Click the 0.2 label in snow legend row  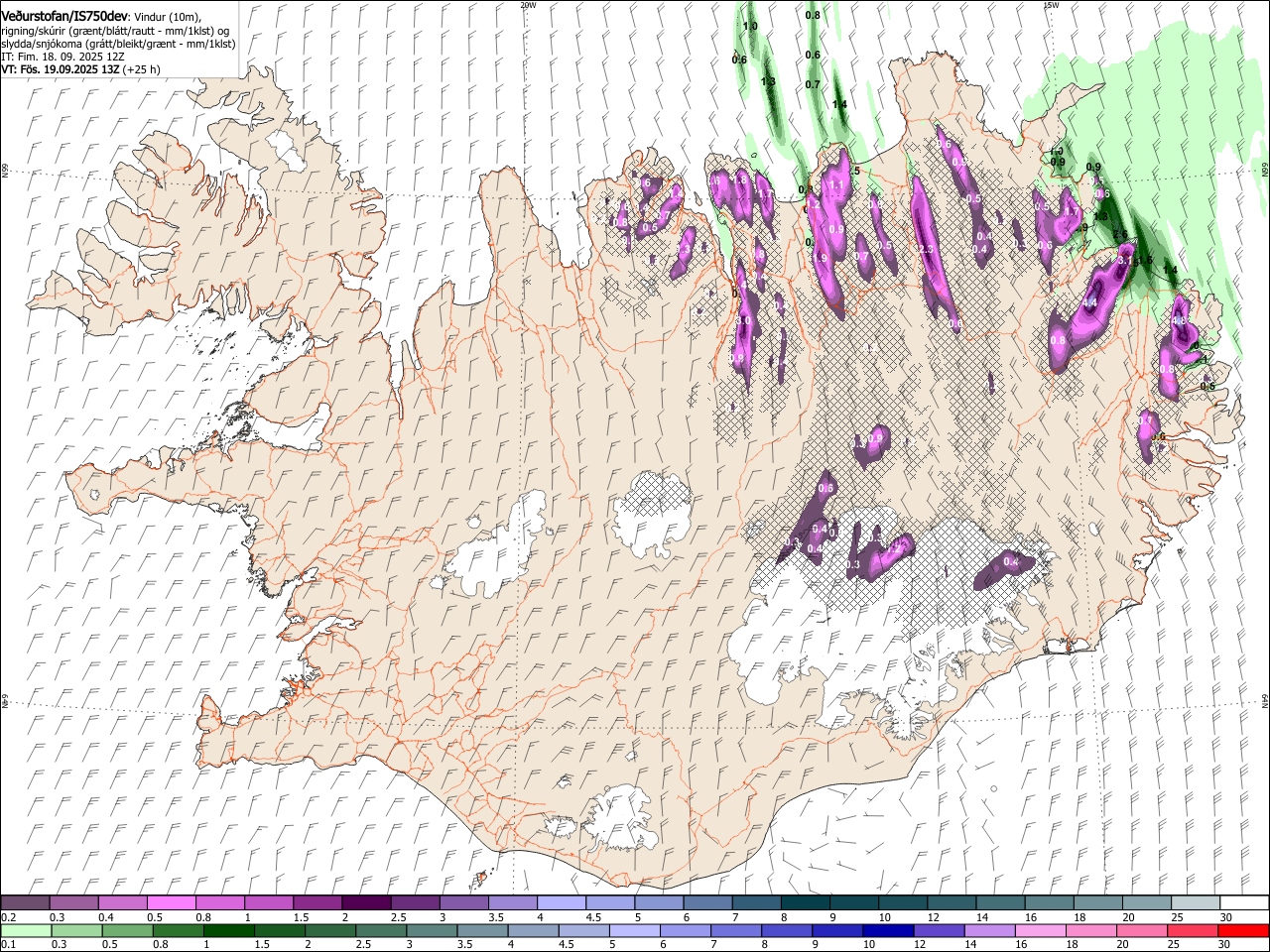[x=8, y=918]
